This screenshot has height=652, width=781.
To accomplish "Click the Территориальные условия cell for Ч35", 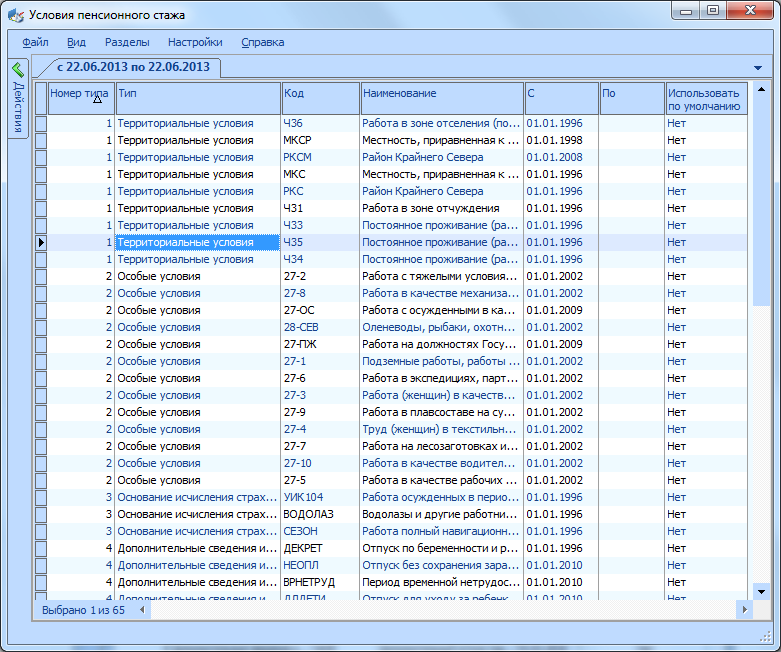I will pyautogui.click(x=198, y=243).
